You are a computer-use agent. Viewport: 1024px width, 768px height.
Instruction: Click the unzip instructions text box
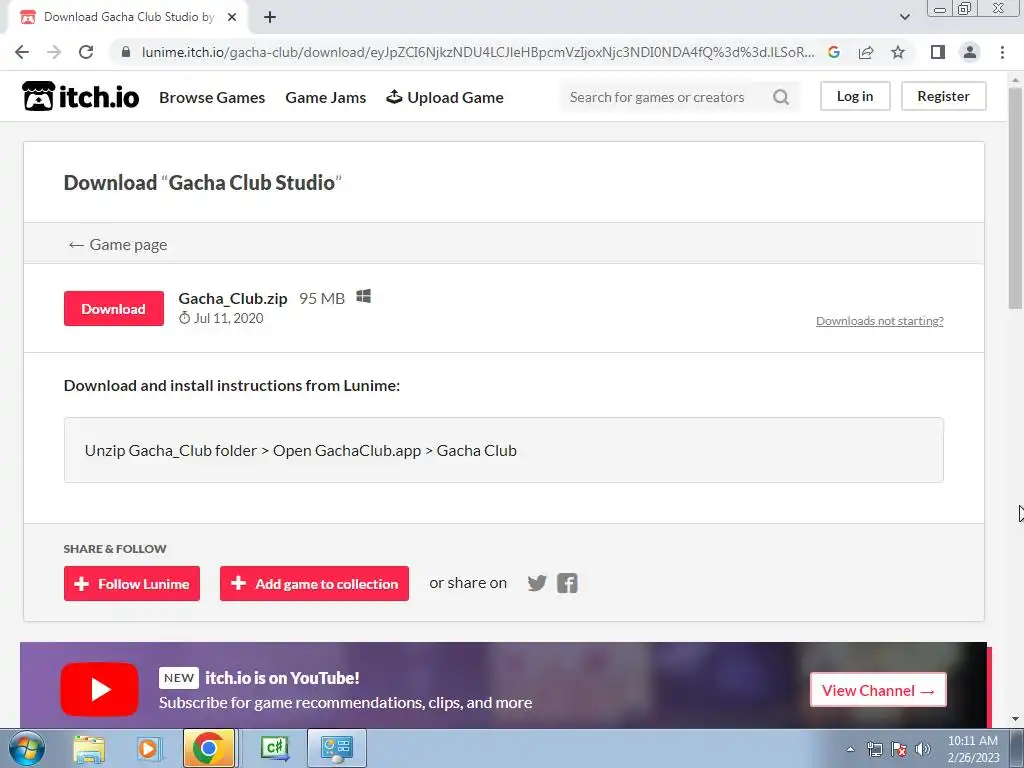(x=504, y=450)
